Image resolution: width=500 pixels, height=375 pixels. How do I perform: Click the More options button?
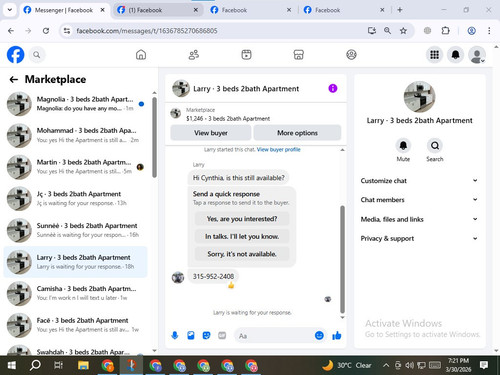click(x=297, y=133)
